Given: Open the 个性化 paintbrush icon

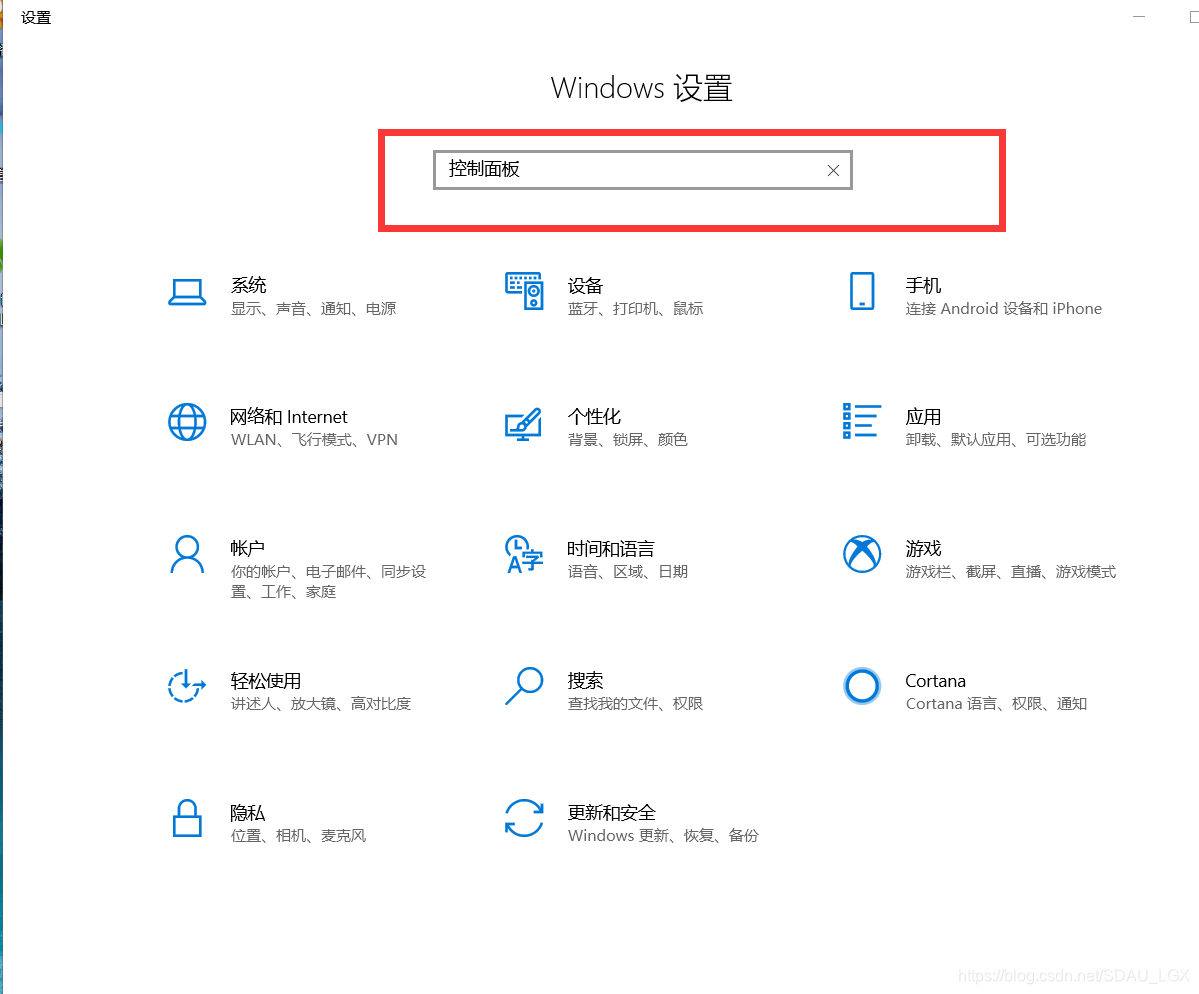Looking at the screenshot, I should coord(524,424).
